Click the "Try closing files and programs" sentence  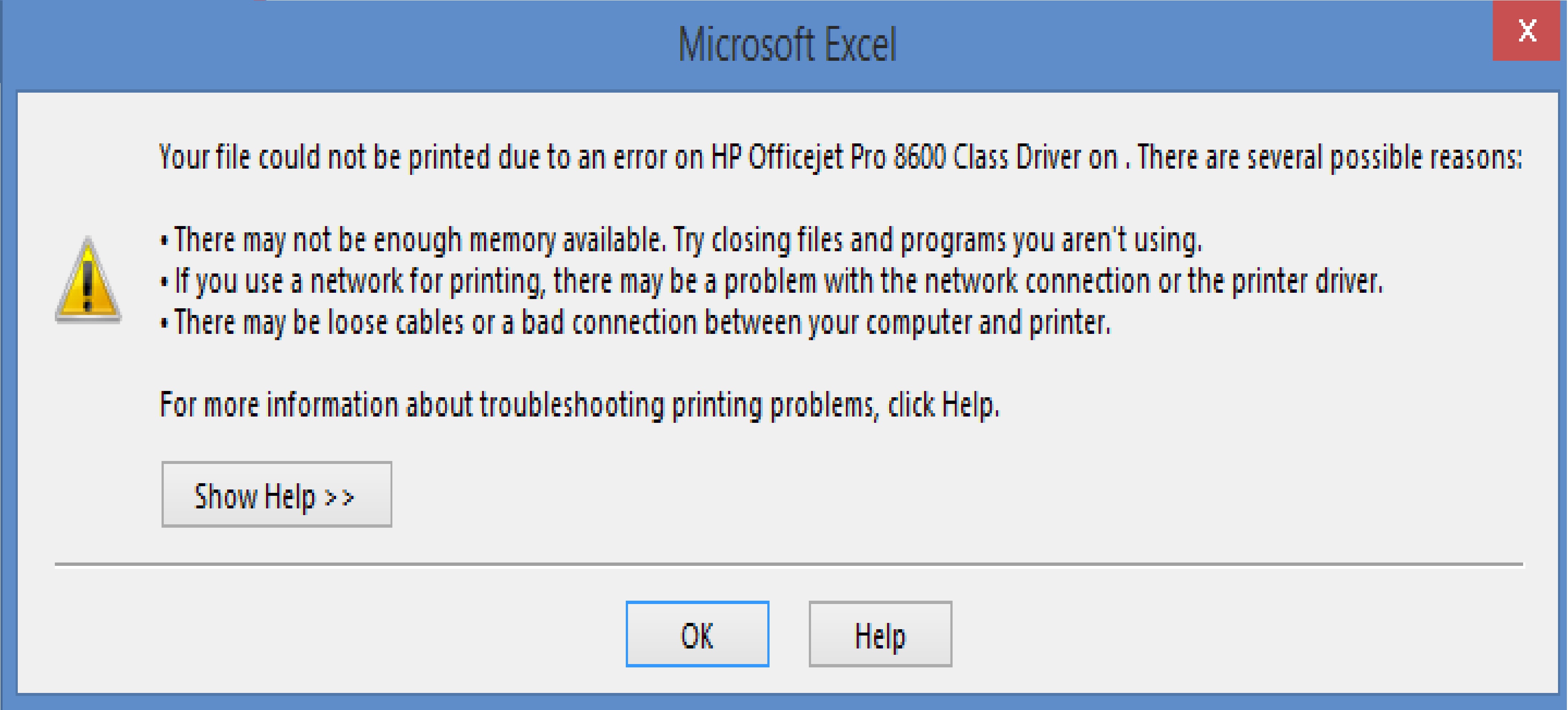coord(937,240)
